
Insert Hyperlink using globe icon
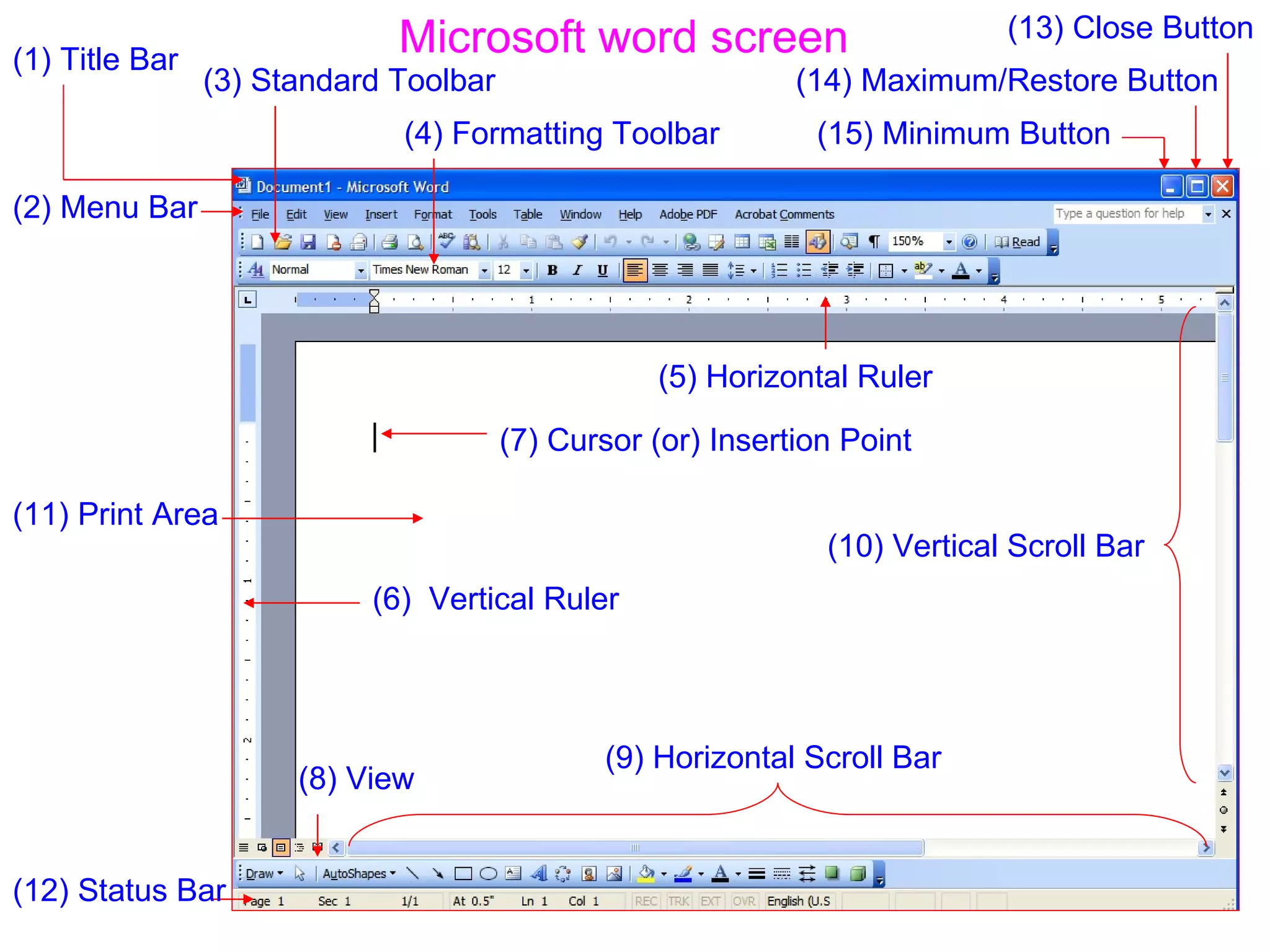[x=691, y=242]
